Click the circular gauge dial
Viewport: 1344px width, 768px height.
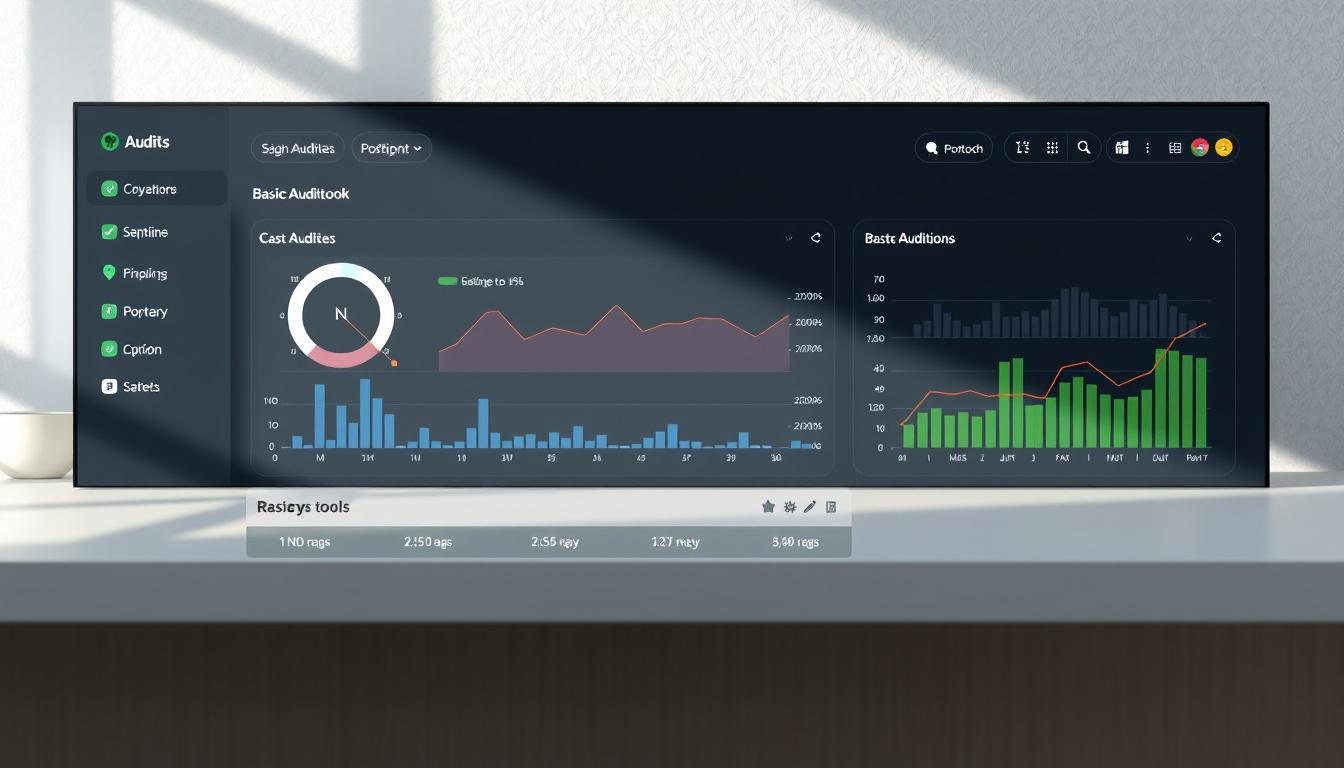pyautogui.click(x=341, y=315)
